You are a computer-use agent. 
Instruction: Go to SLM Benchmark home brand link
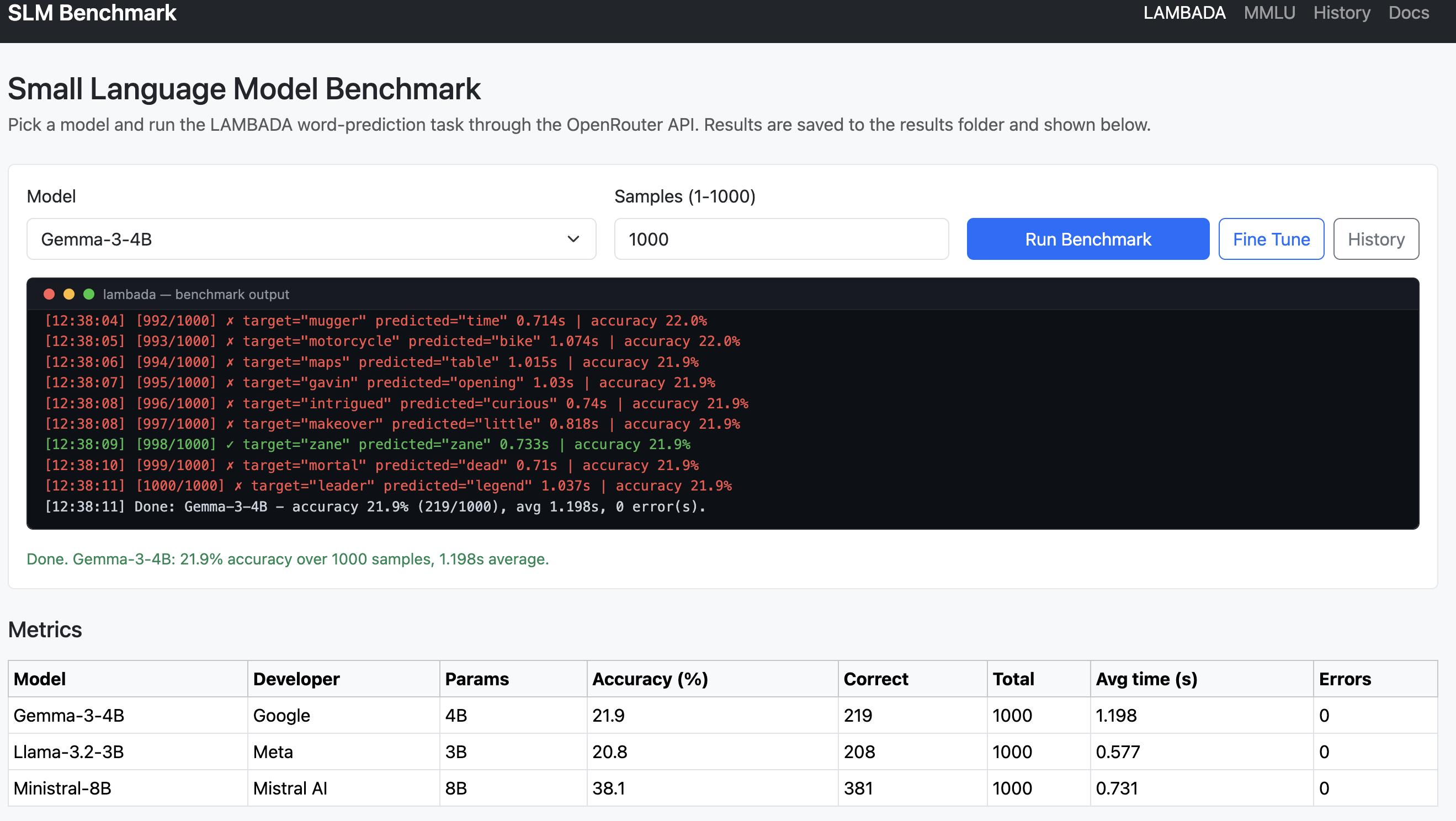[x=92, y=13]
